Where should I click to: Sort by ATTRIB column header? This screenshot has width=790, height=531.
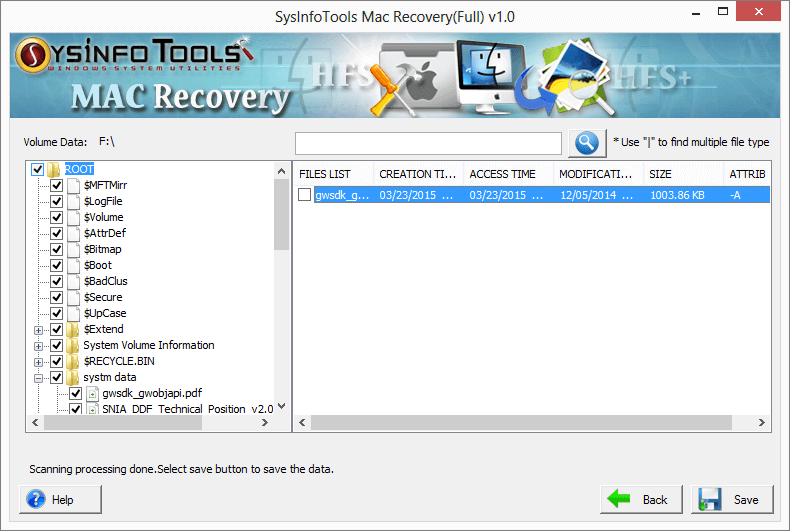747,174
